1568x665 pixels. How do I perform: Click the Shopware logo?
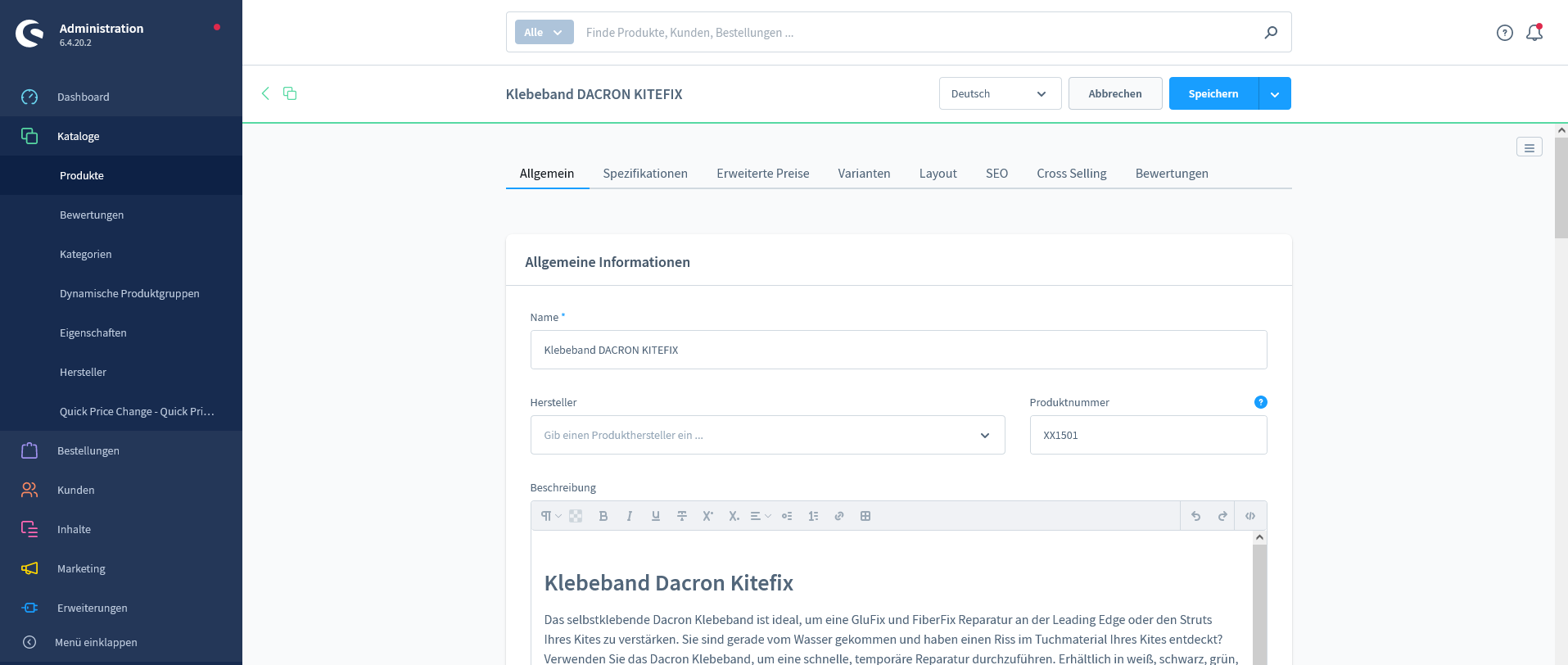(30, 34)
